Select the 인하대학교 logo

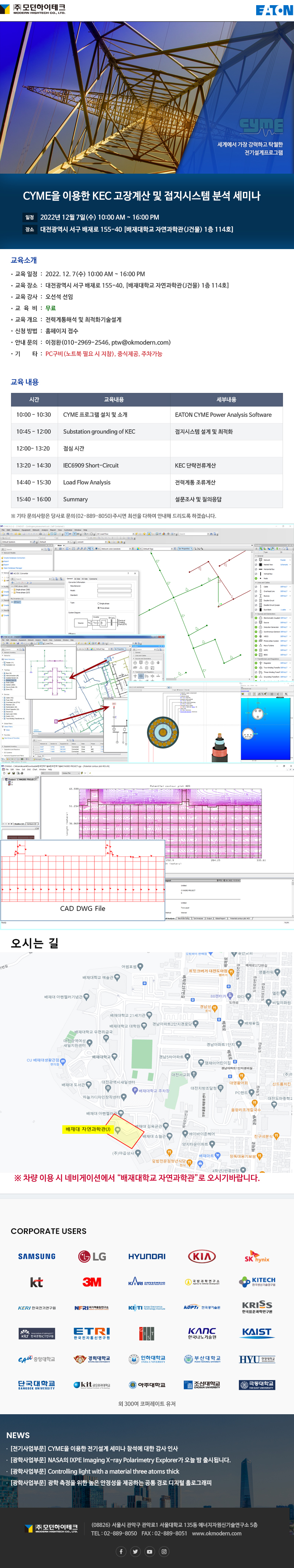tap(147, 1359)
